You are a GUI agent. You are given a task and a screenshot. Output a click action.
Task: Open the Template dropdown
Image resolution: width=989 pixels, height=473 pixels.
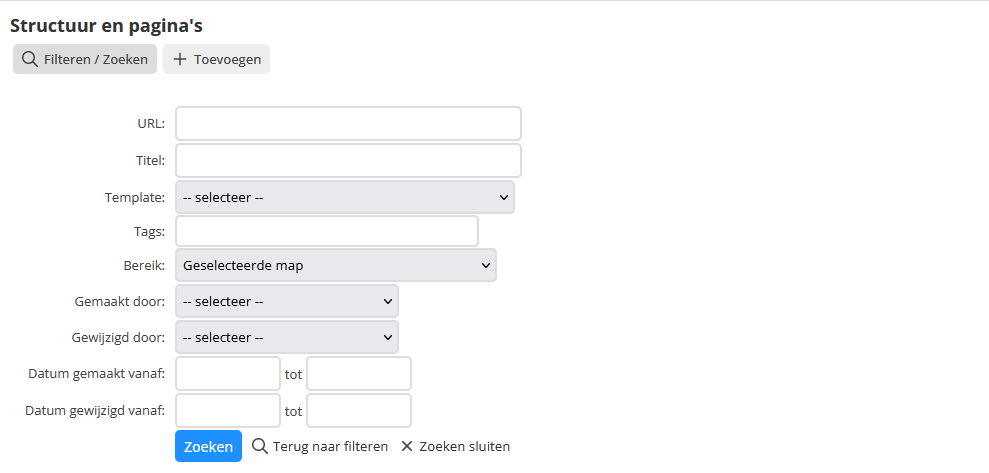click(x=345, y=197)
